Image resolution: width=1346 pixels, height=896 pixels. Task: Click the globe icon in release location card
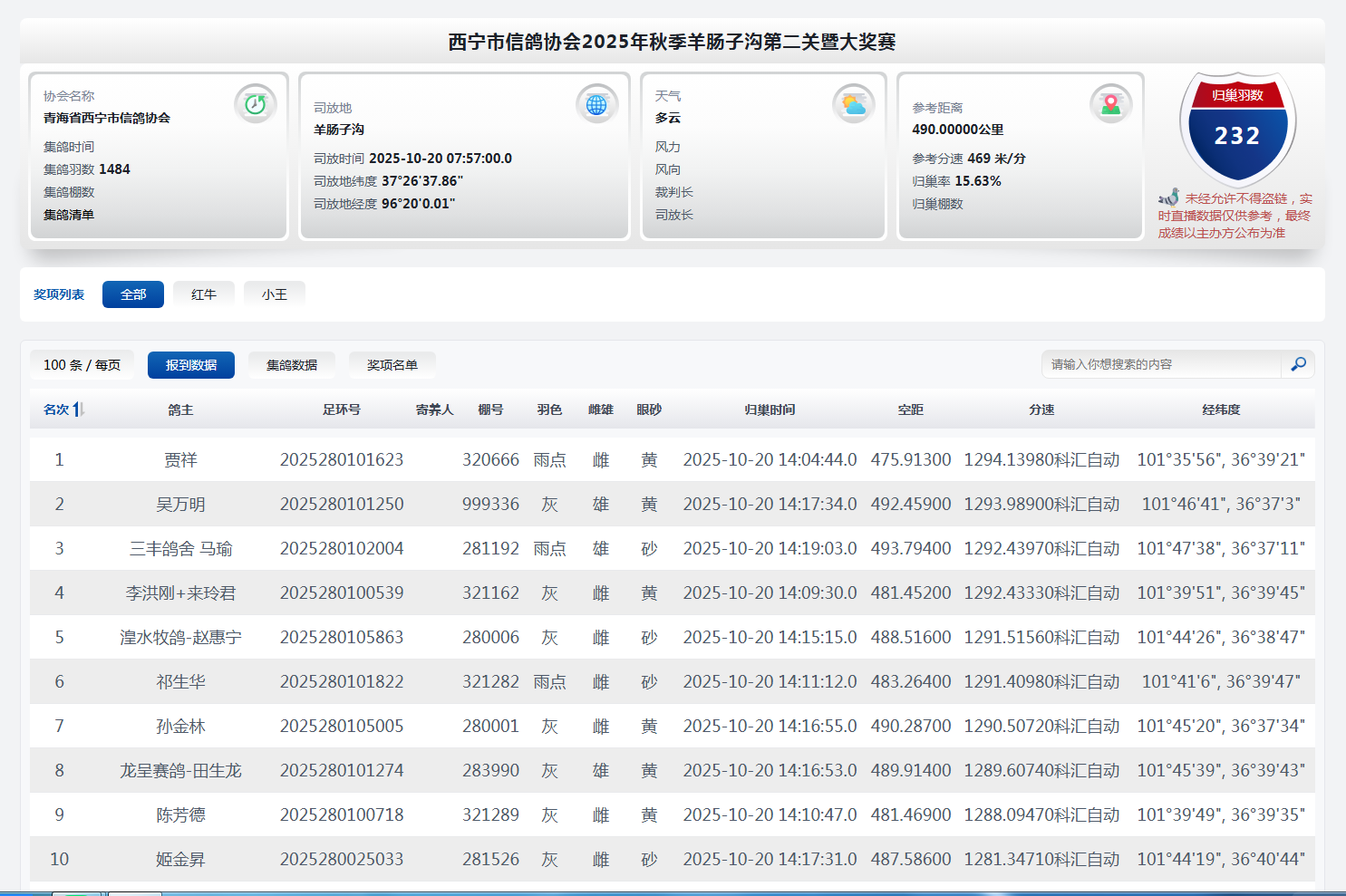click(596, 104)
